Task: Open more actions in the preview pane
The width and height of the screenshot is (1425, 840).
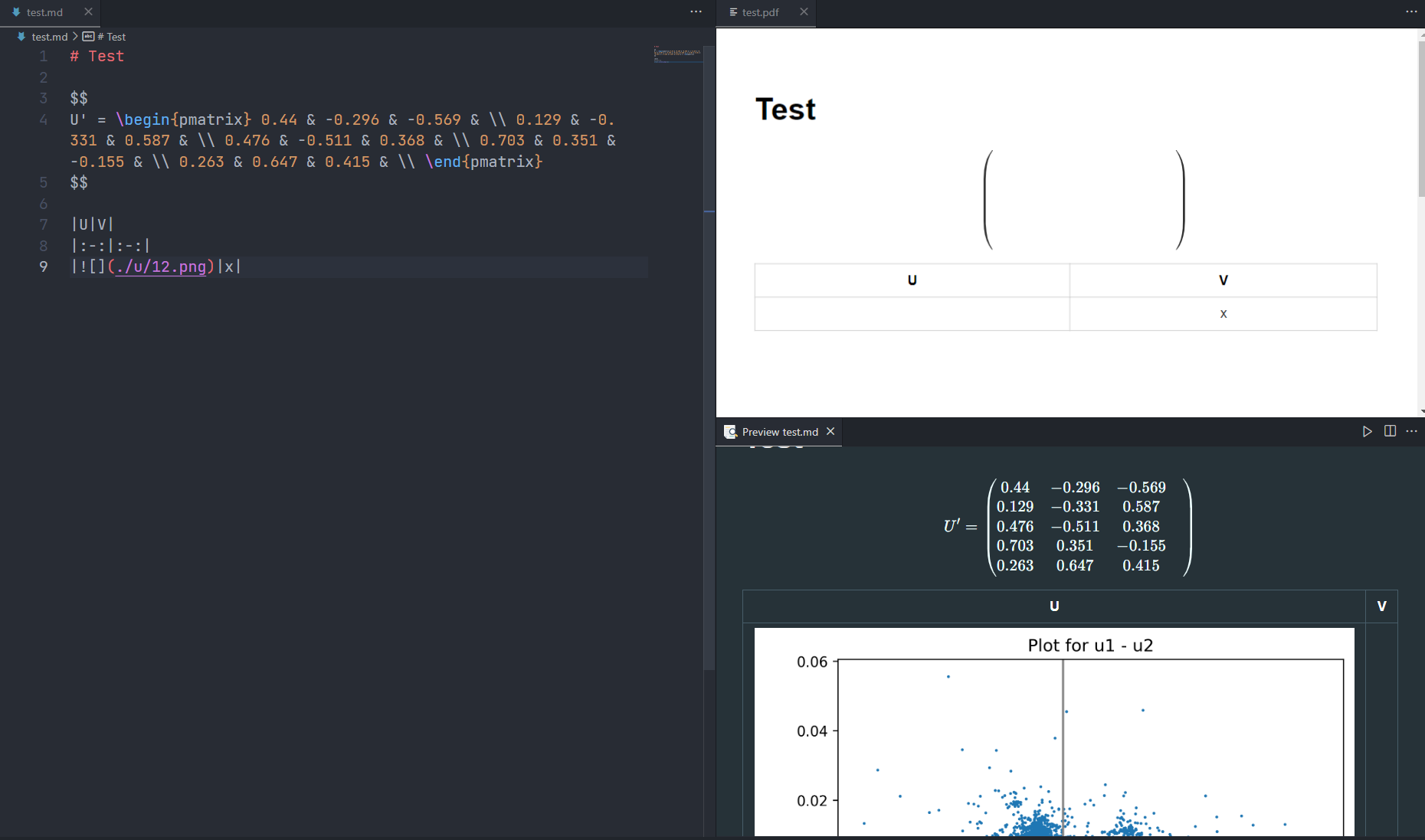Action: click(x=1412, y=431)
